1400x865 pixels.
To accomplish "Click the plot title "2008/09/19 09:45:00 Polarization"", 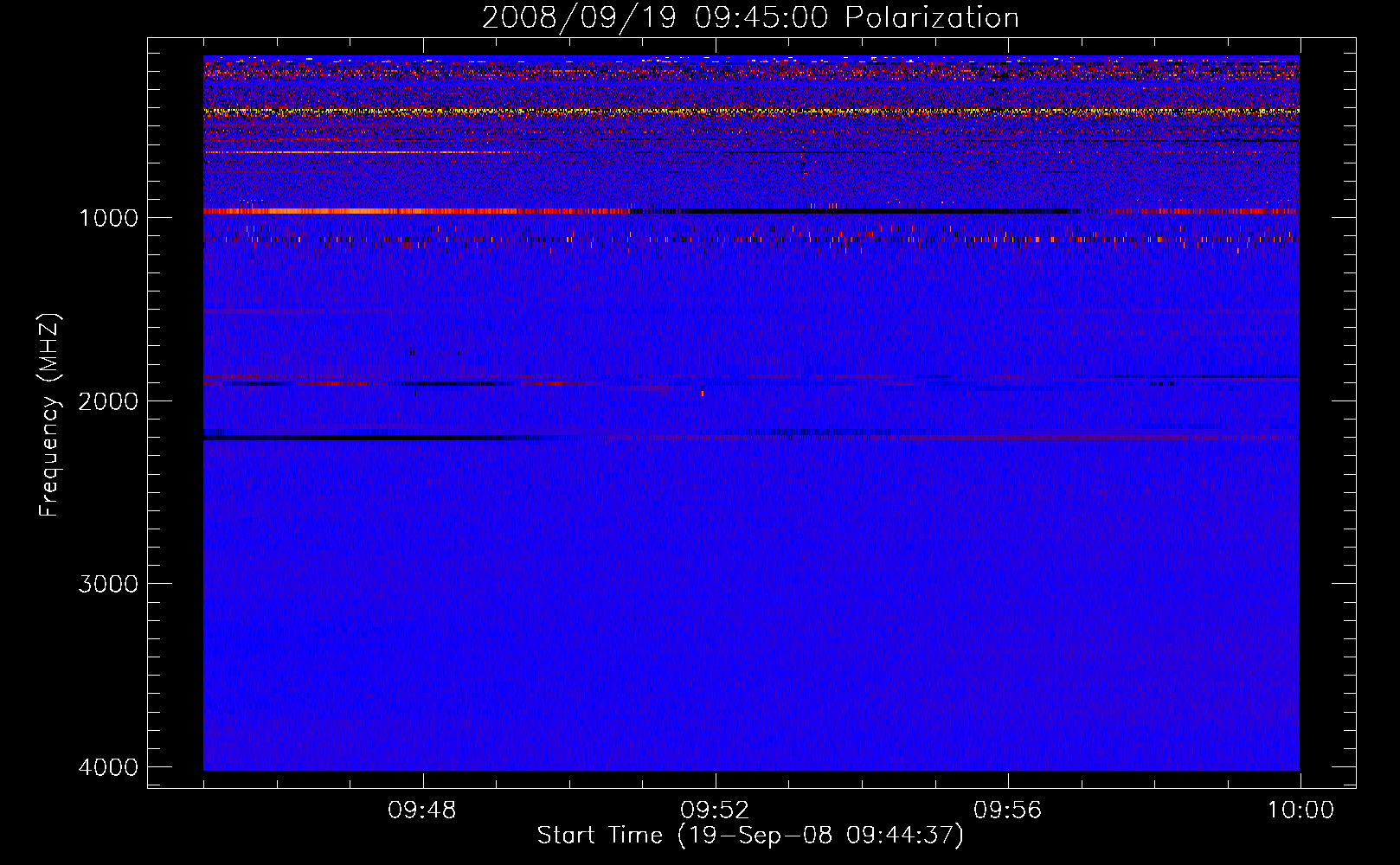I will pos(750,17).
